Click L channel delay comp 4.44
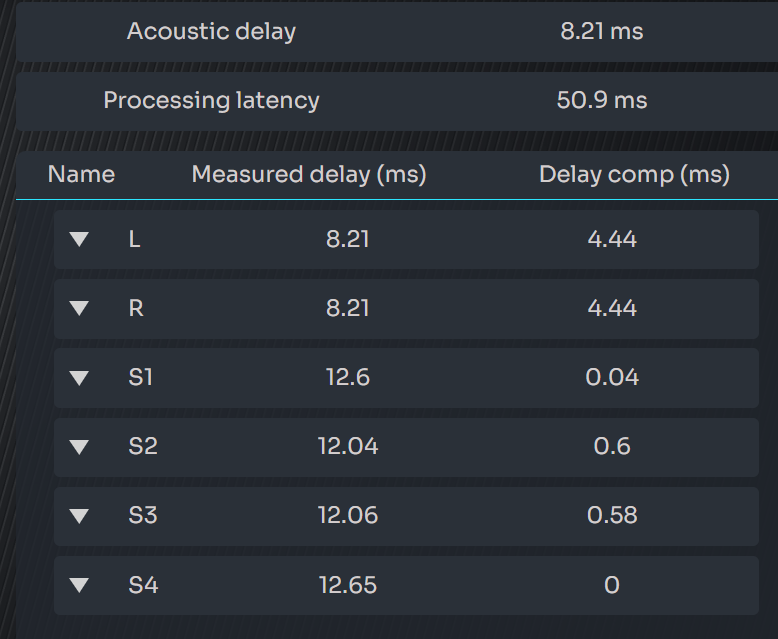This screenshot has width=778, height=639. [x=612, y=240]
